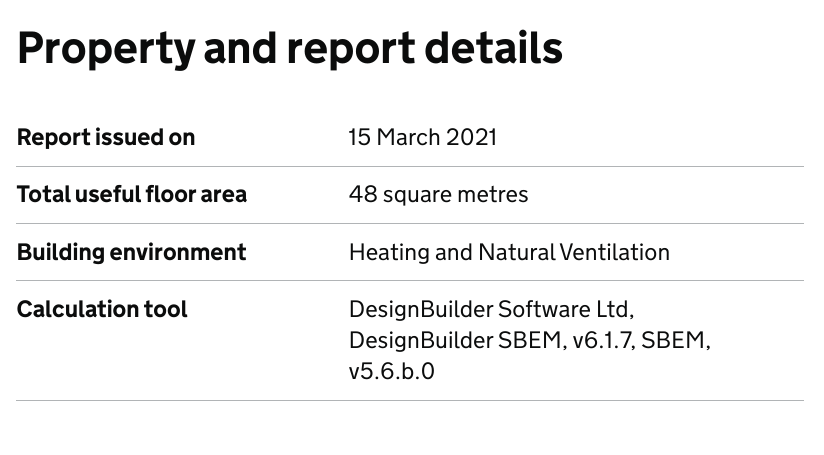The height and width of the screenshot is (455, 824).
Task: Click the 'DesignBuilder SBEM, v6.1.7, SBEM,' line
Action: coord(530,340)
